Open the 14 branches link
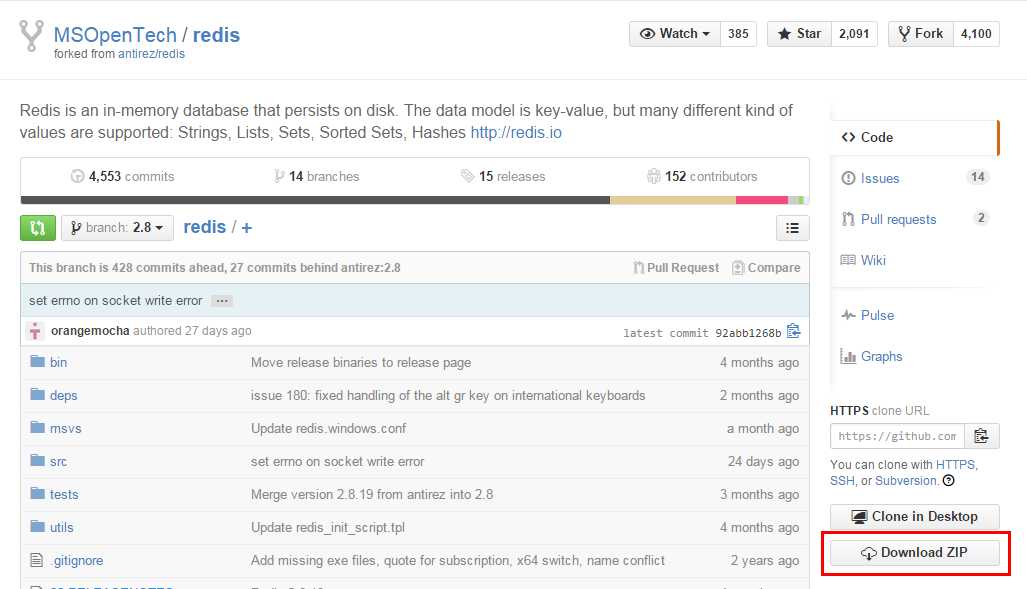 (x=316, y=176)
